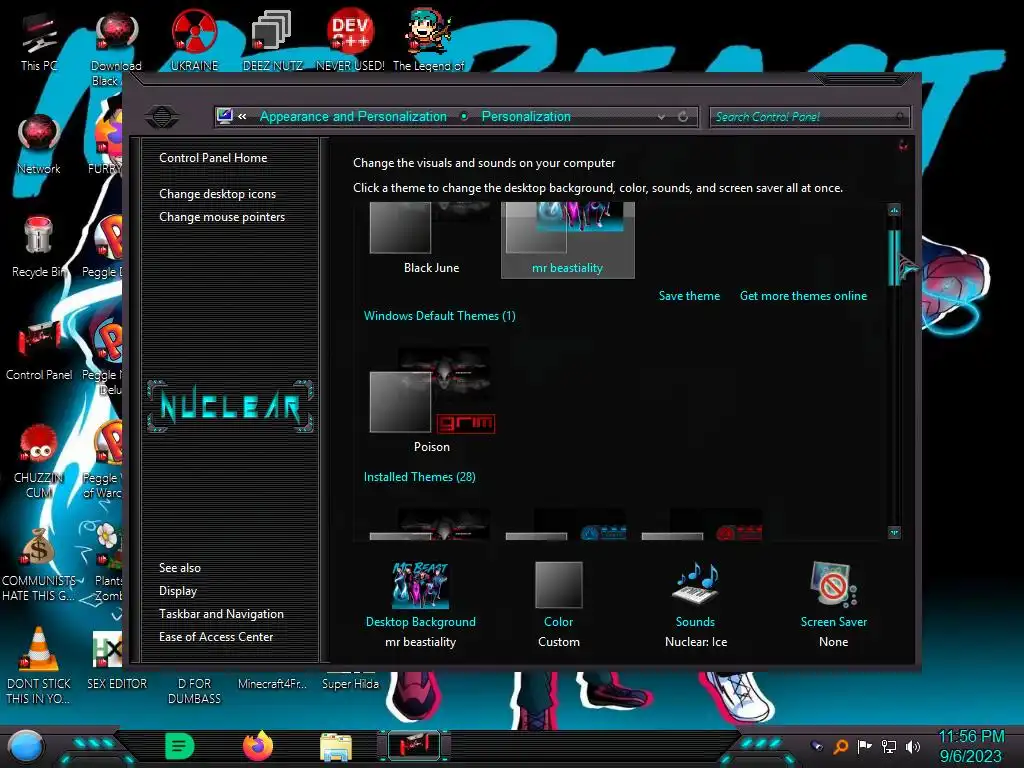Viewport: 1024px width, 768px height.
Task: Refresh the Control Panel address bar
Action: [x=683, y=116]
